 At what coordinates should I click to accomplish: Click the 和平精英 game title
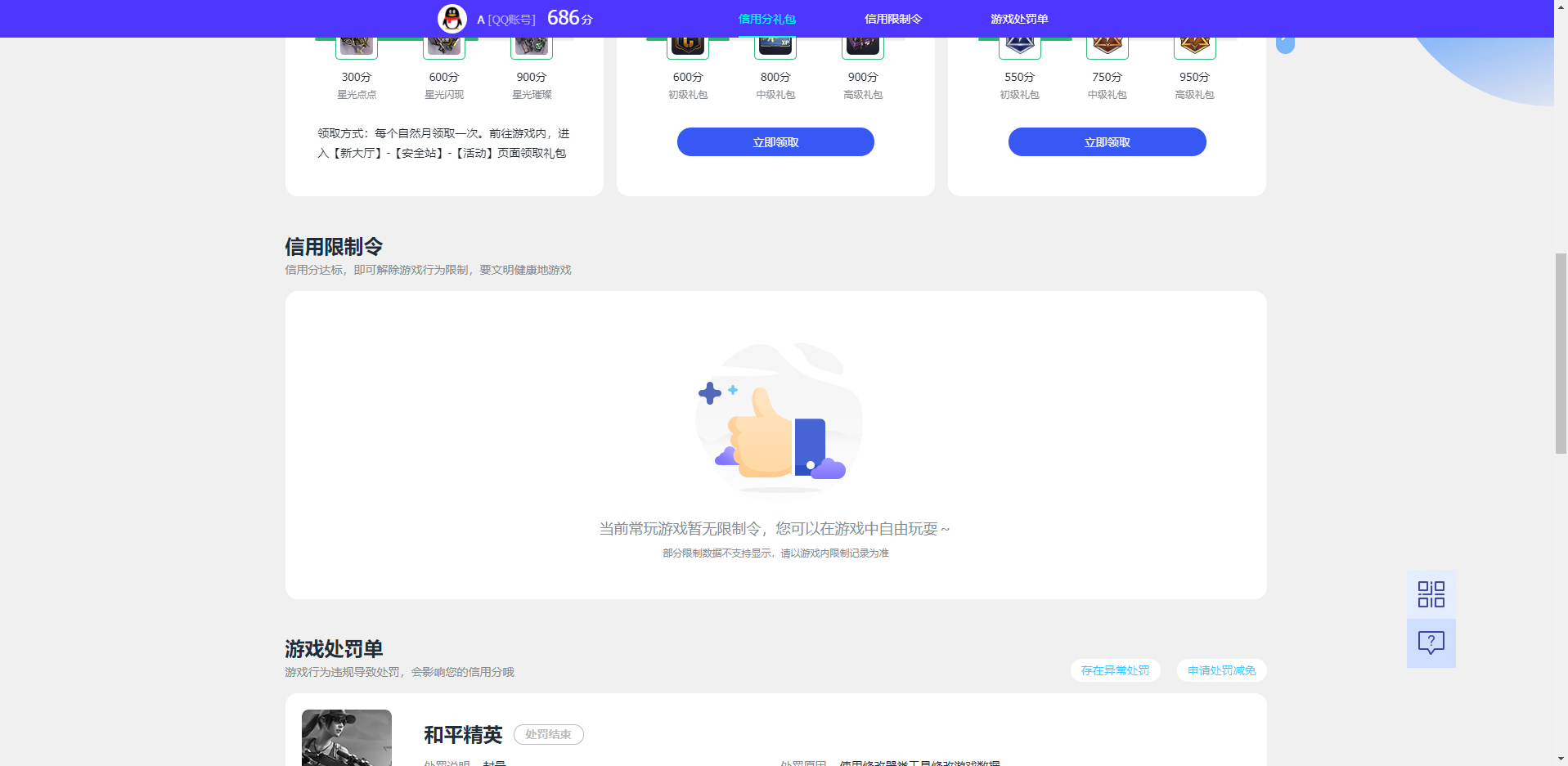(x=463, y=735)
